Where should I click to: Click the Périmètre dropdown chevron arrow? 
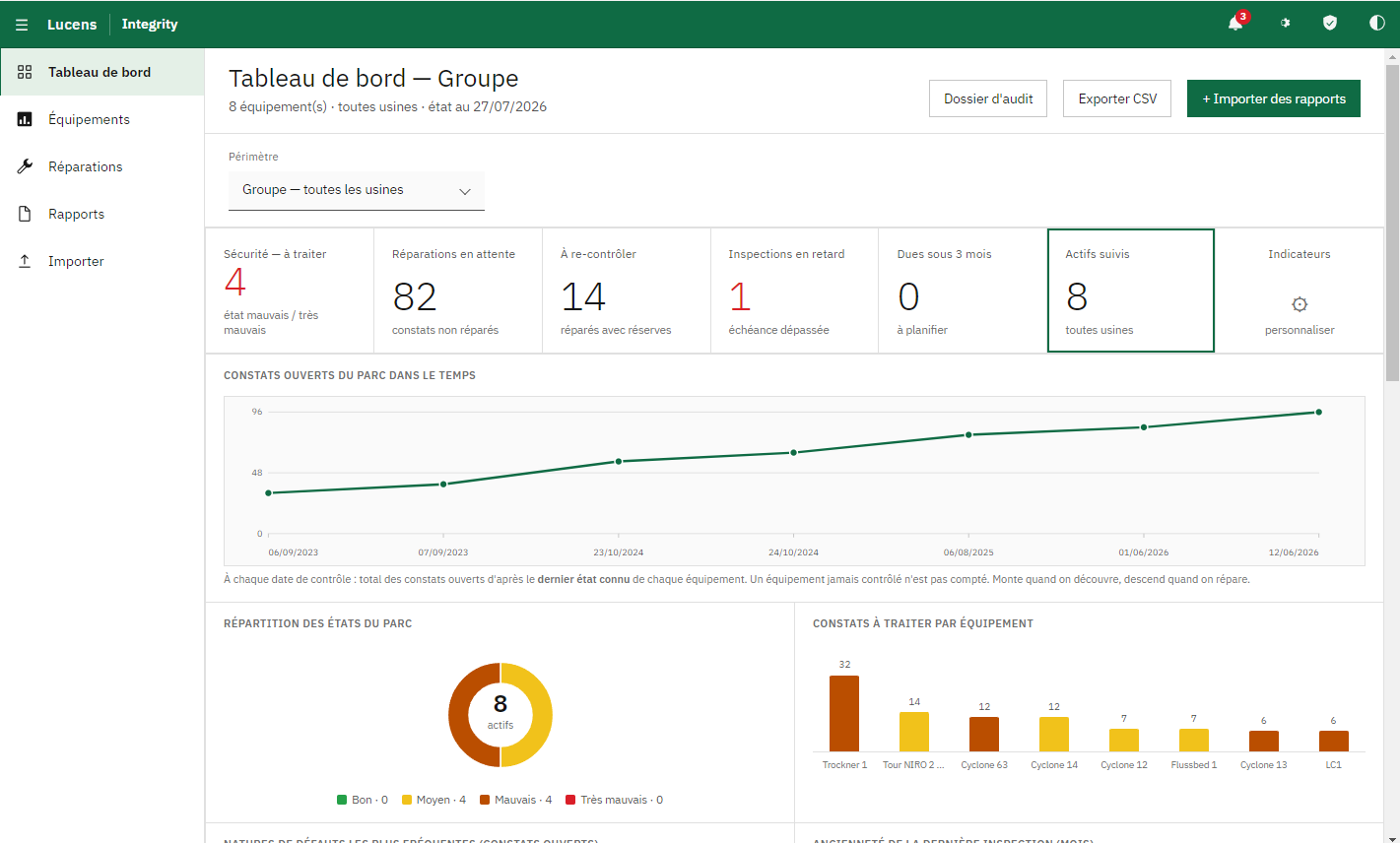[465, 191]
